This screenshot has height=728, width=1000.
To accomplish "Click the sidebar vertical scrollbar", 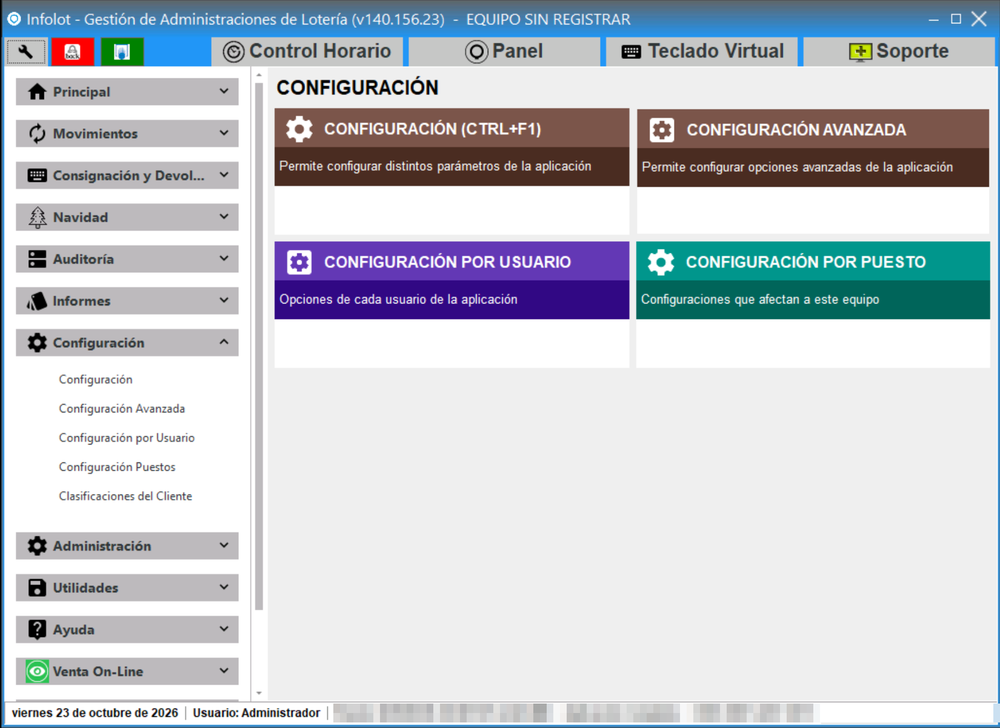I will [259, 347].
